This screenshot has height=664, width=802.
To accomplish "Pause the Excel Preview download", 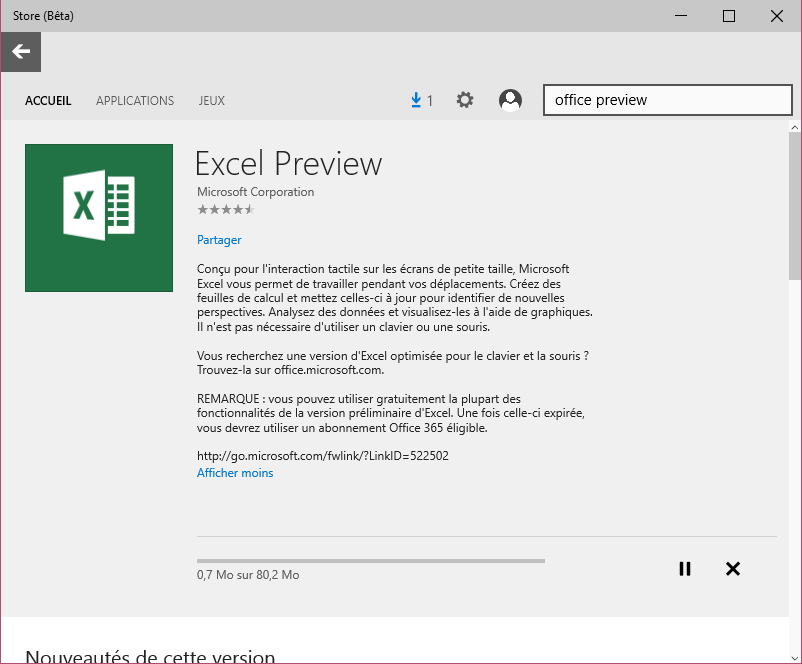I will click(685, 569).
